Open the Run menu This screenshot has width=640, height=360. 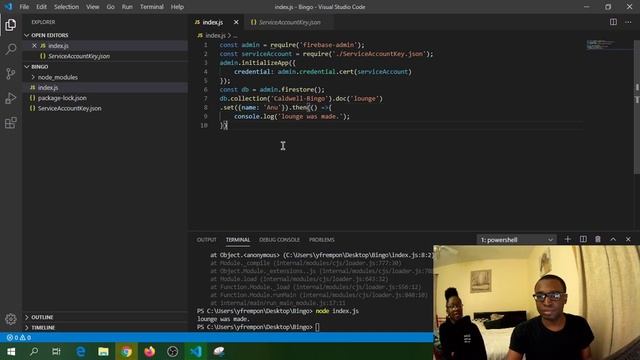(127, 7)
